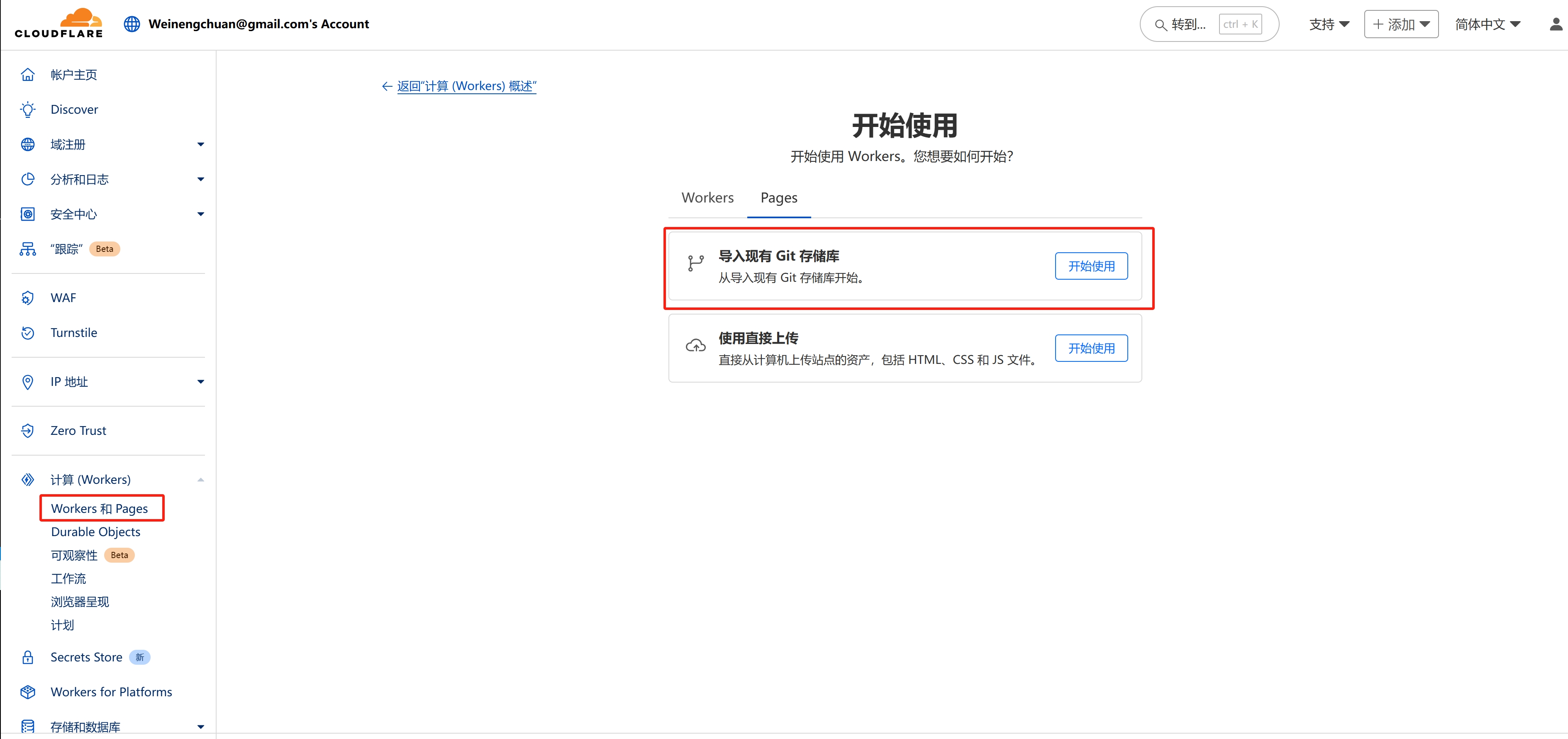Image resolution: width=1568 pixels, height=739 pixels.
Task: Open 工作流 in sidebar
Action: [68, 578]
